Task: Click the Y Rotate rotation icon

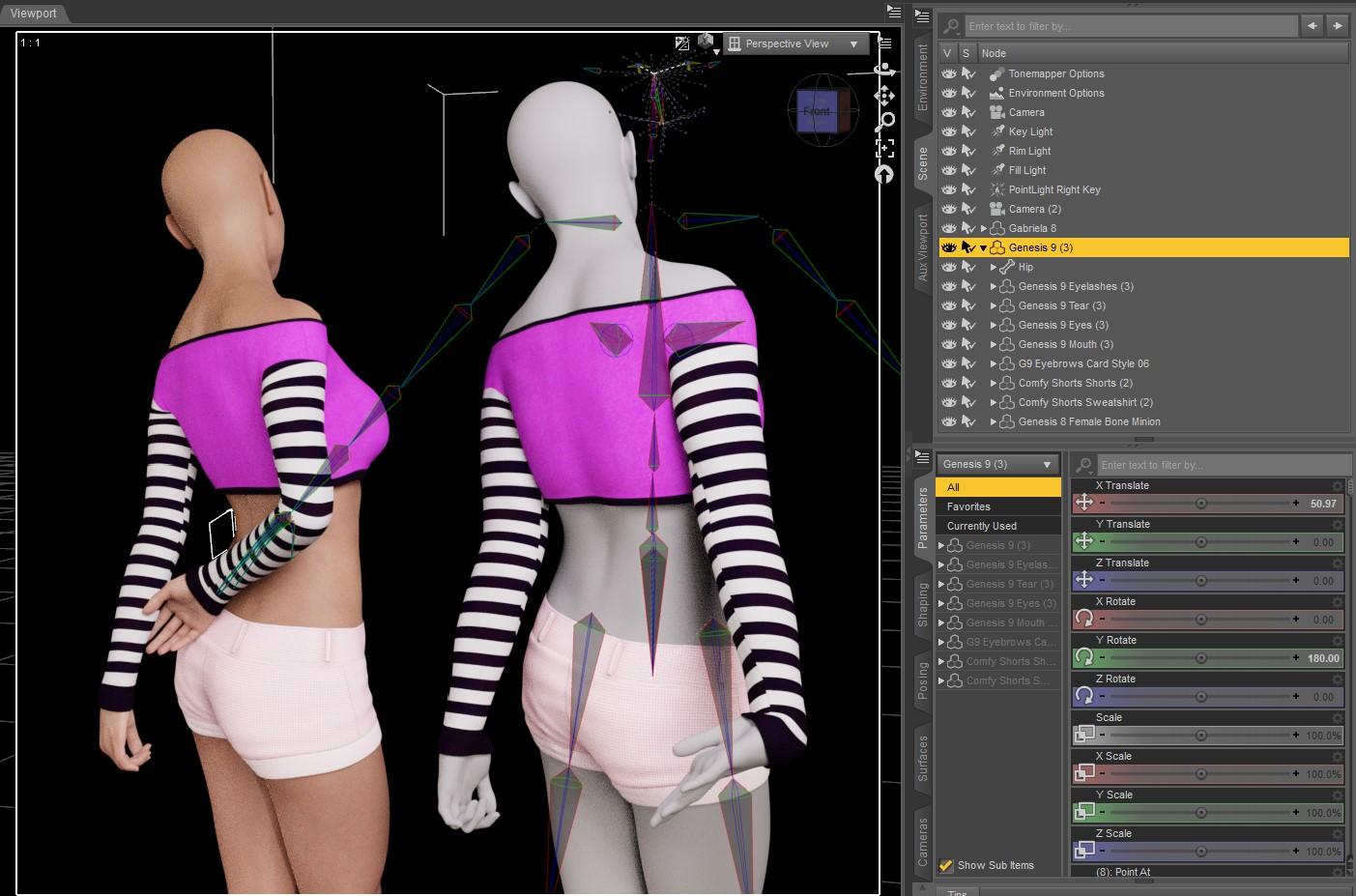Action: click(x=1084, y=657)
